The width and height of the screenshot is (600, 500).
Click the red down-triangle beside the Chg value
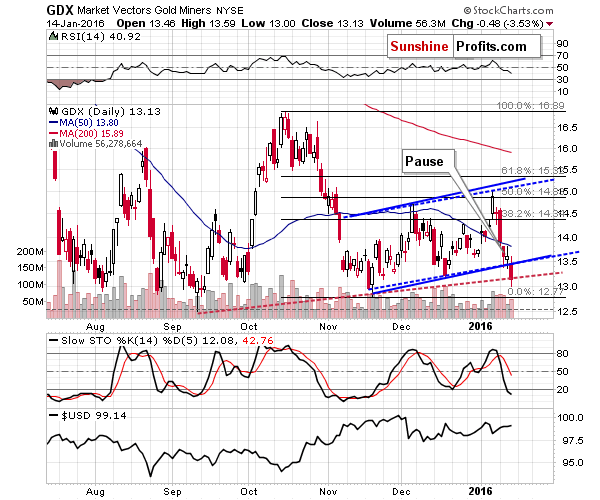[x=550, y=24]
